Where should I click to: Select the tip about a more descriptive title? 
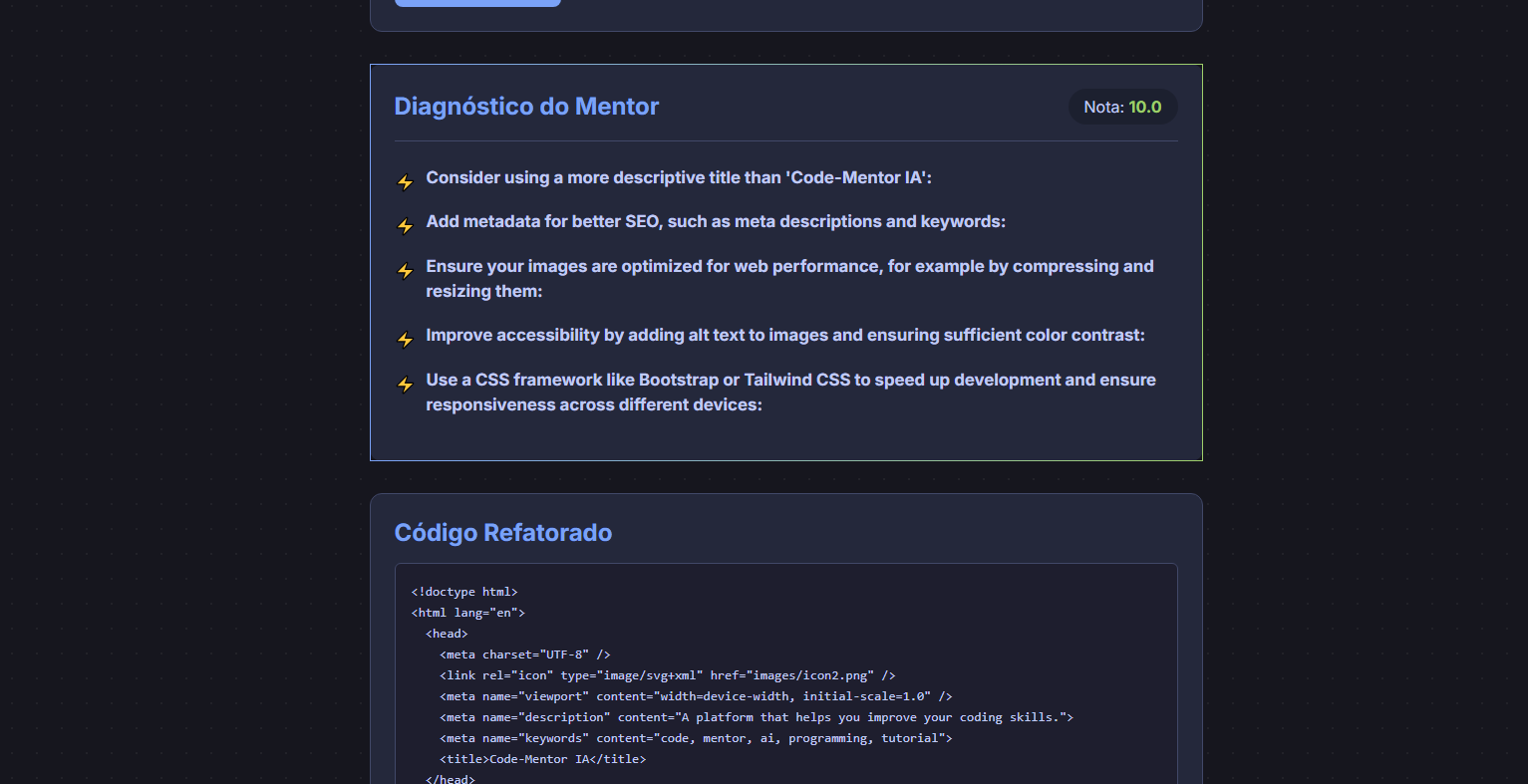pos(678,177)
